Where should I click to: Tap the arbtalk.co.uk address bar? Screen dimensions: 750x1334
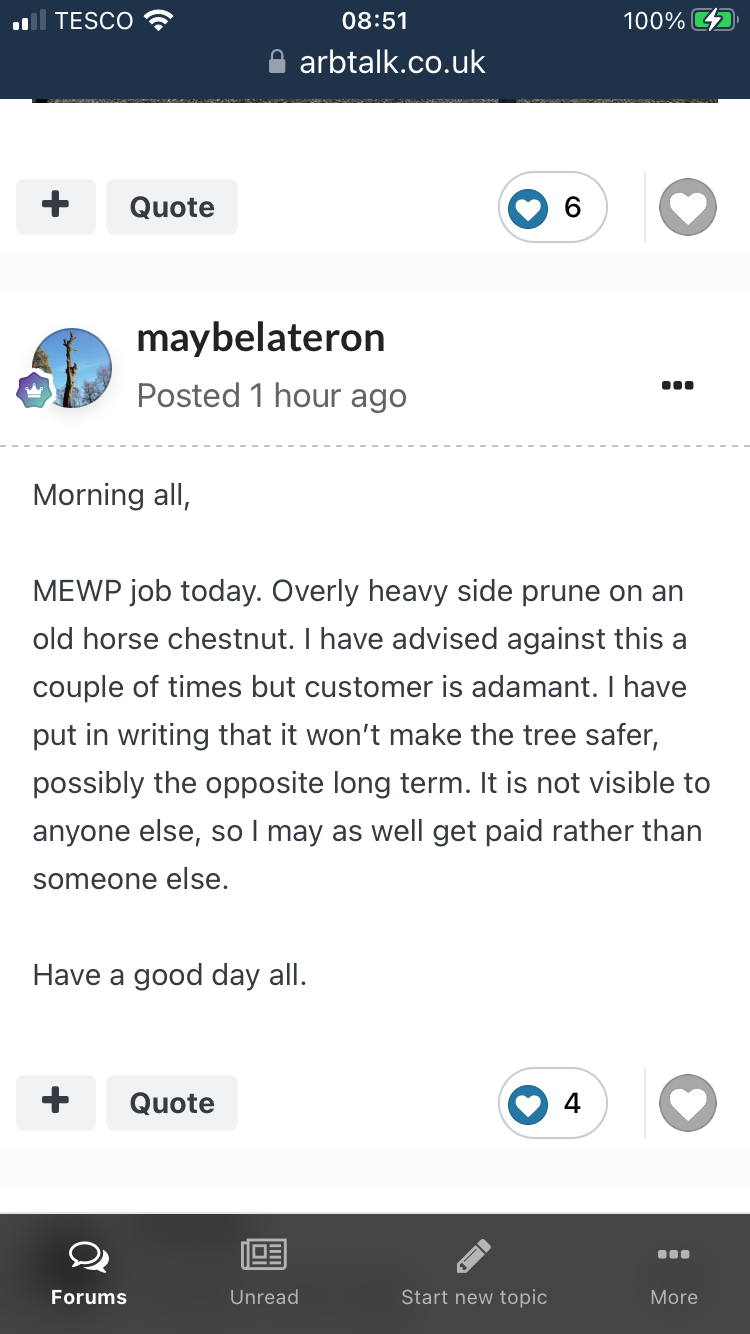click(x=375, y=63)
